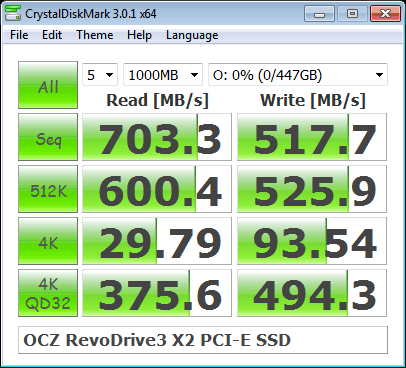This screenshot has height=368, width=406.
Task: Open the Language menu
Action: [x=192, y=35]
